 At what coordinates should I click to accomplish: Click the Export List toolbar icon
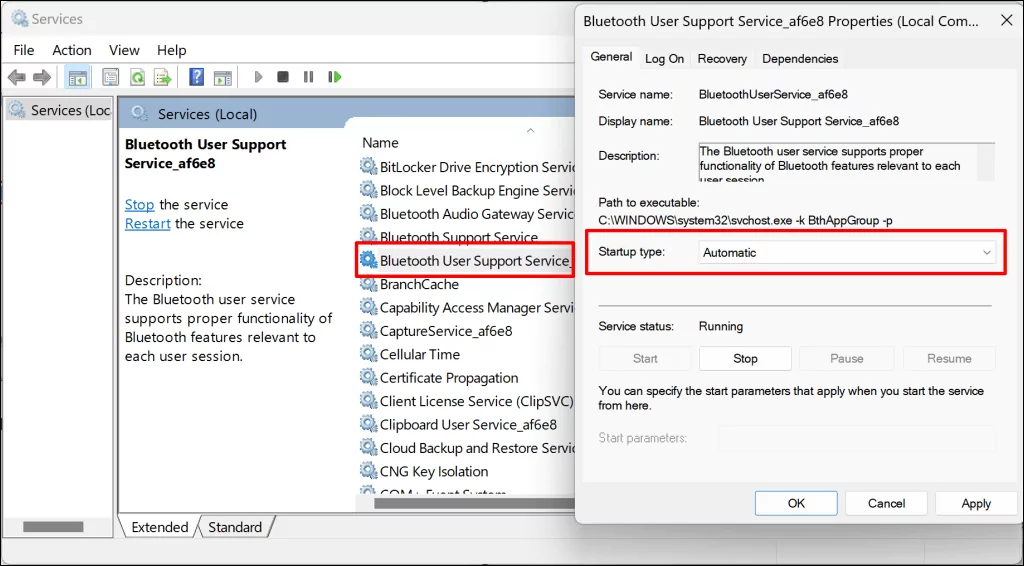click(161, 77)
